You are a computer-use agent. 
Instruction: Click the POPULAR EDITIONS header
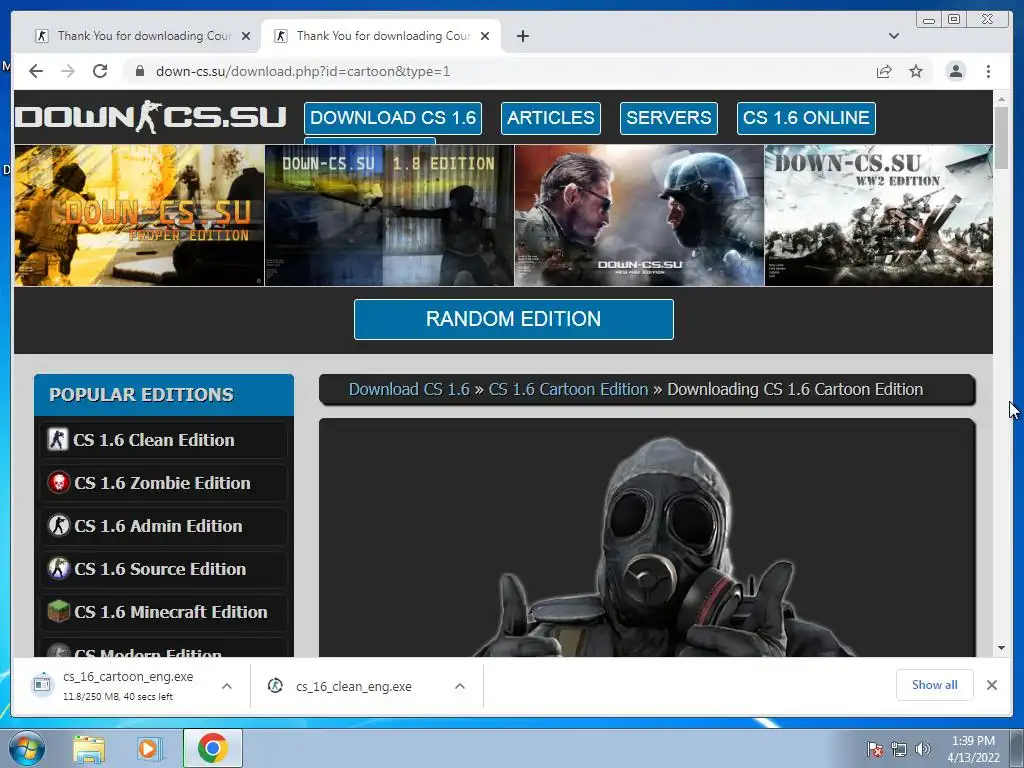click(x=164, y=395)
